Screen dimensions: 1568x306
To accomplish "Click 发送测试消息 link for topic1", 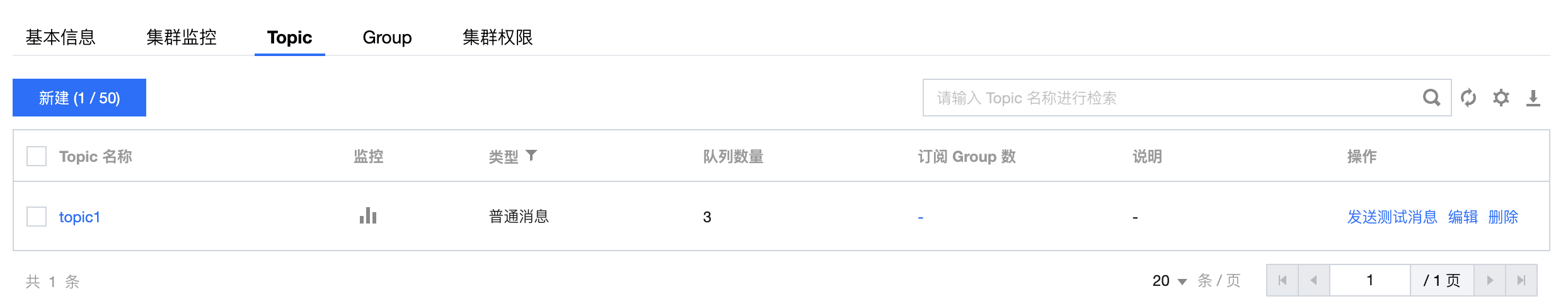I will [1392, 217].
